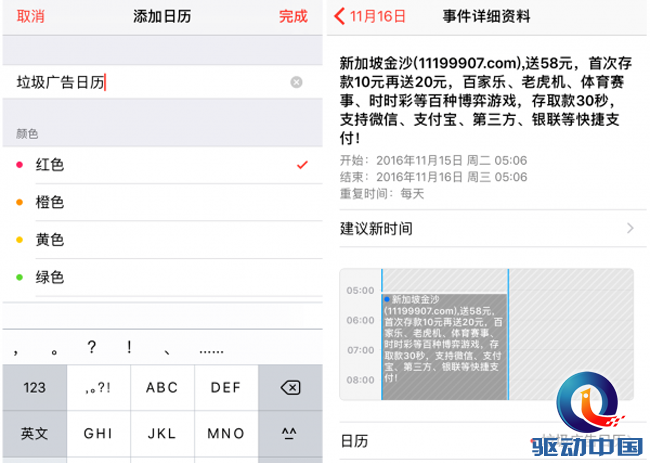Tap the 开始 start time line
This screenshot has height=463, width=650.
point(433,160)
